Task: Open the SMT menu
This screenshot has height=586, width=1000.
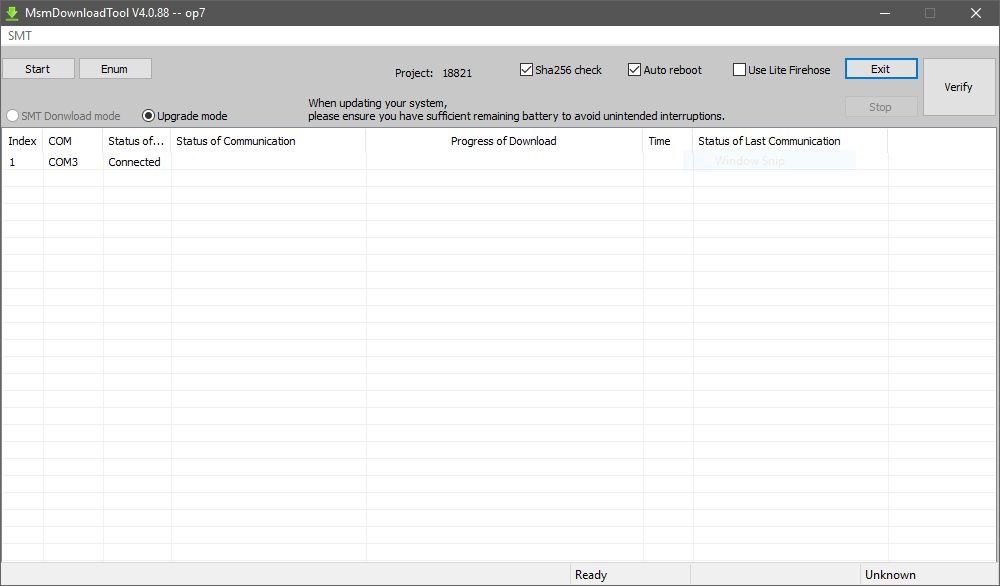Action: (x=19, y=35)
